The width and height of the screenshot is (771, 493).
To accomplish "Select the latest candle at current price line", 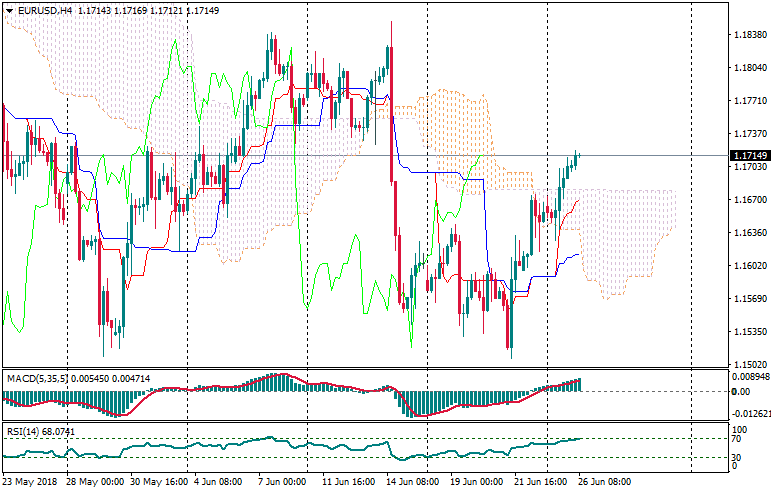I will [577, 156].
